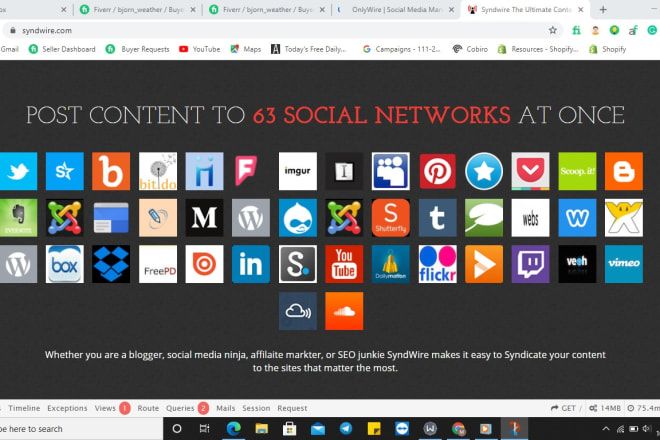
Task: Switch to the OnlyWire Social Media tab
Action: pyautogui.click(x=397, y=9)
